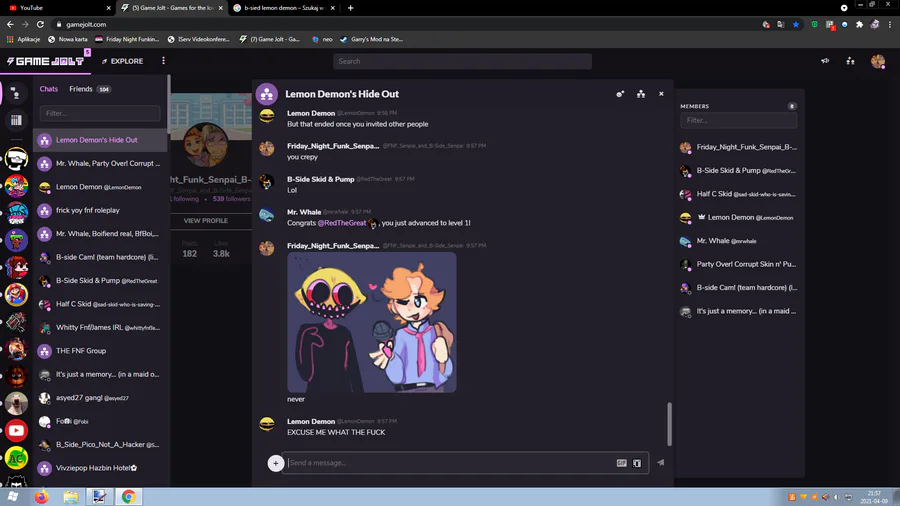Bookmark this page with the star icon
This screenshot has width=900, height=506.
(x=796, y=25)
